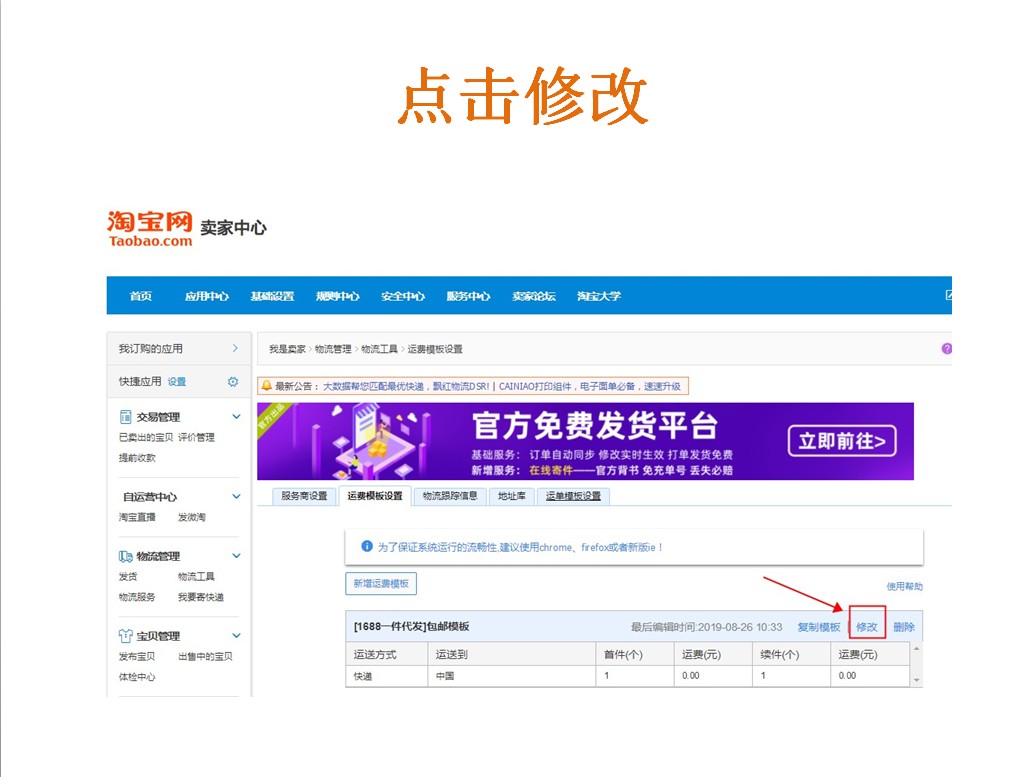Viewport: 1035px width, 777px height.
Task: Click the shipping table's vertical scrollbar
Action: coord(917,663)
